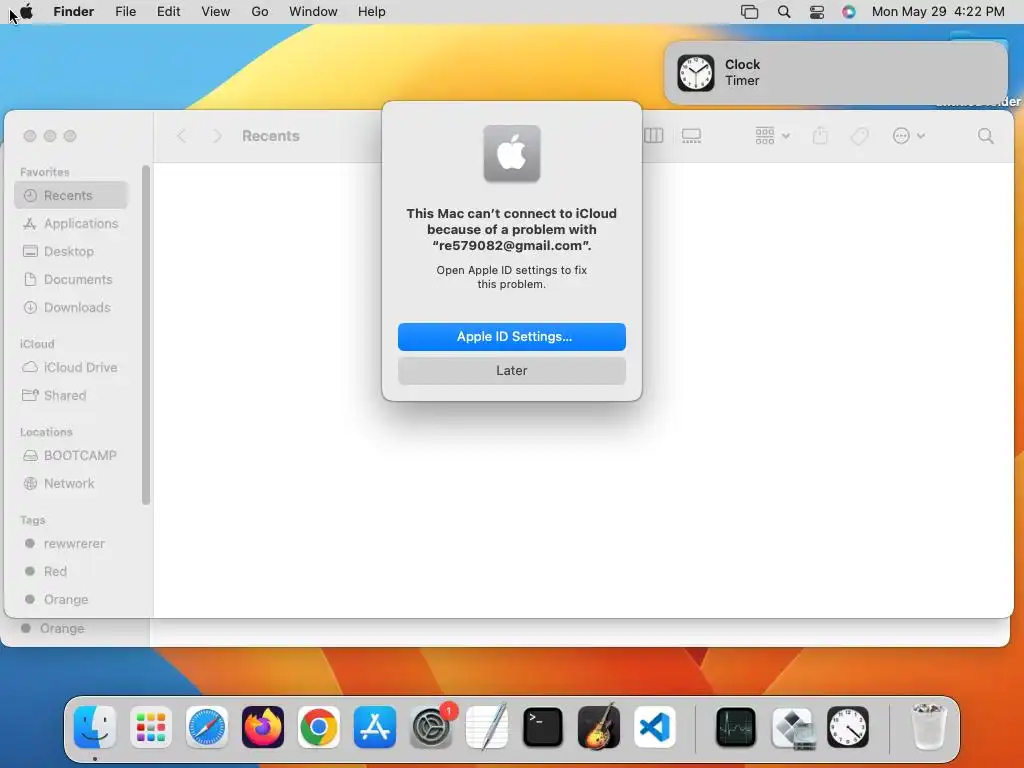Open the Window menu

313,12
